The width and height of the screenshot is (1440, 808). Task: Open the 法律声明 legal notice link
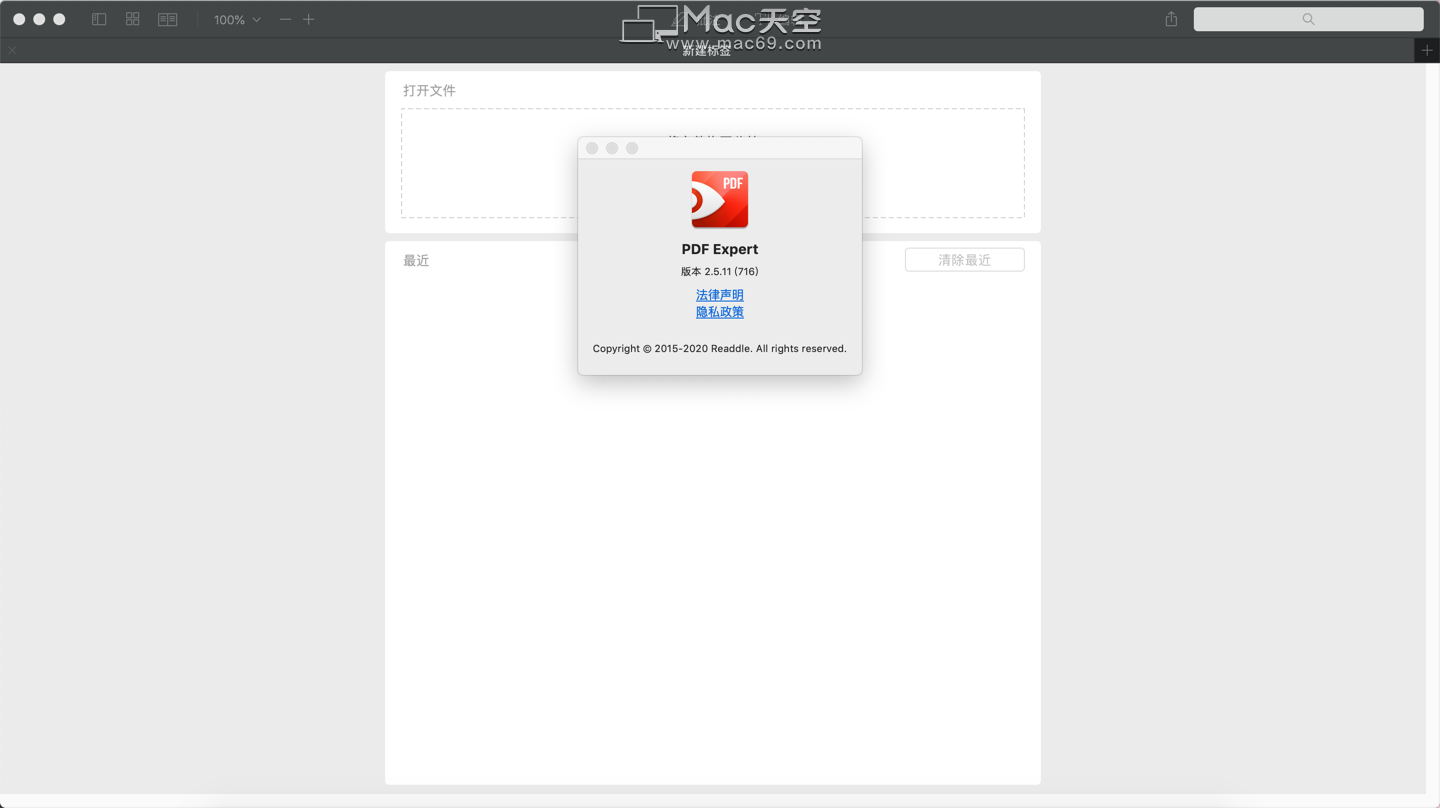(x=720, y=295)
